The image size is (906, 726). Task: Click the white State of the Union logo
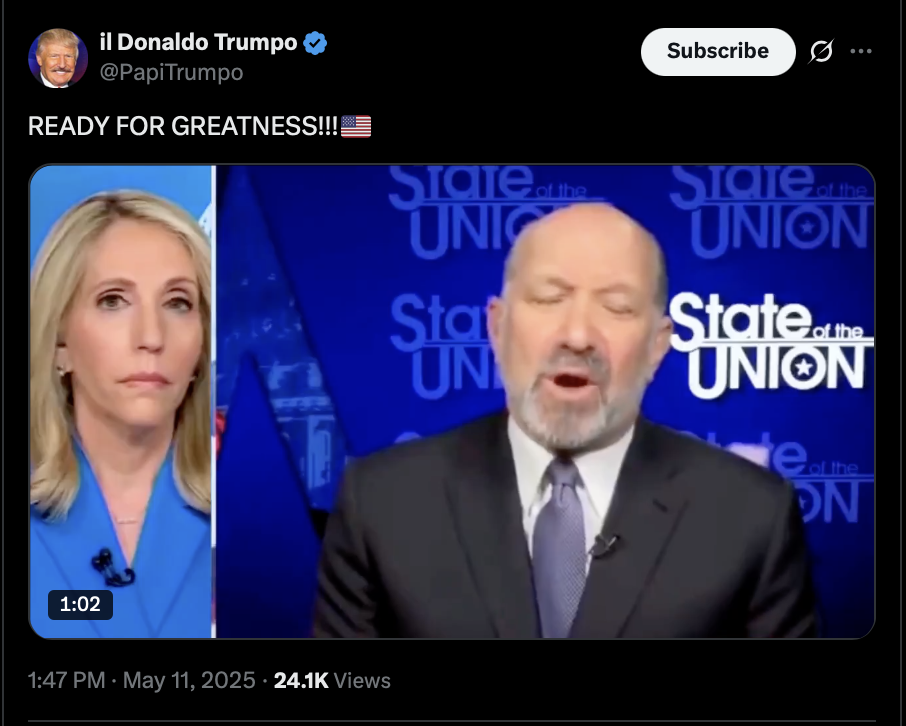[771, 345]
